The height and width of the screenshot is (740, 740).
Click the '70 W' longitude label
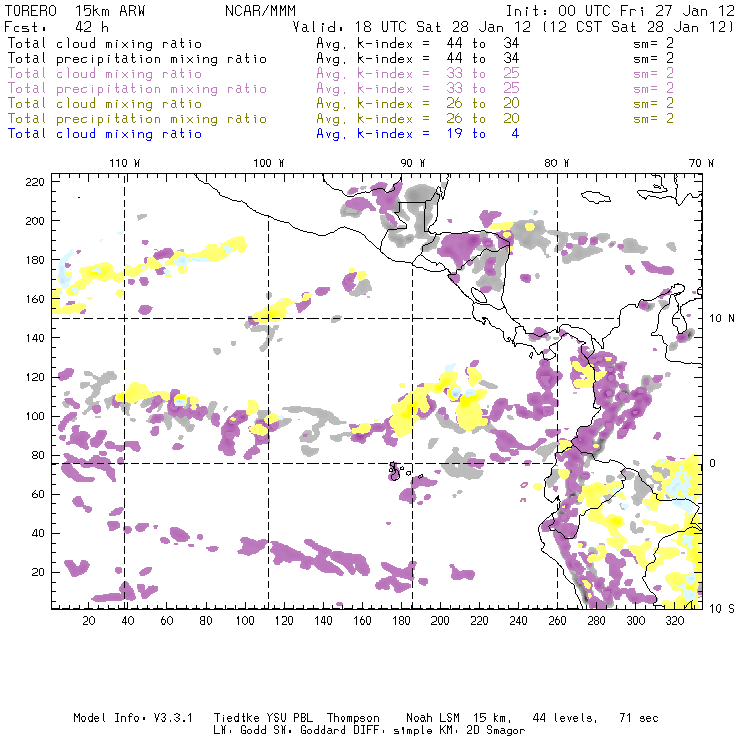[701, 163]
